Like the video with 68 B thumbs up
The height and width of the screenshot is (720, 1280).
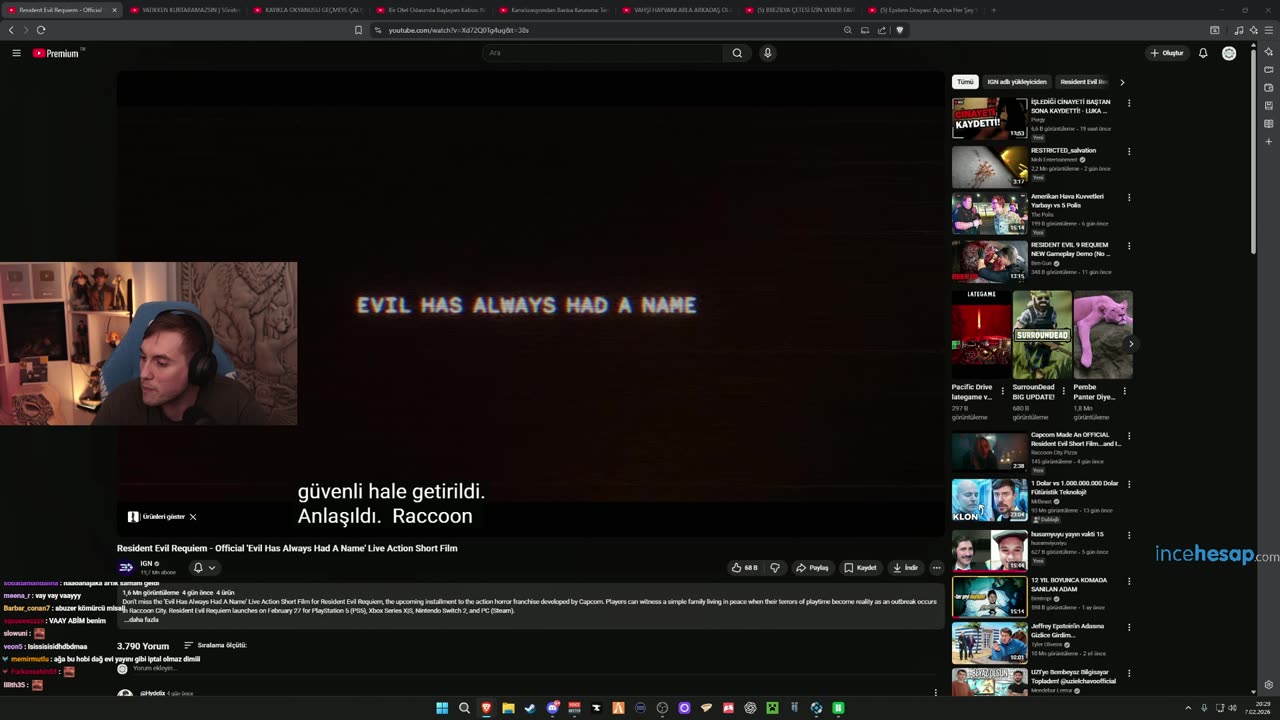point(744,568)
